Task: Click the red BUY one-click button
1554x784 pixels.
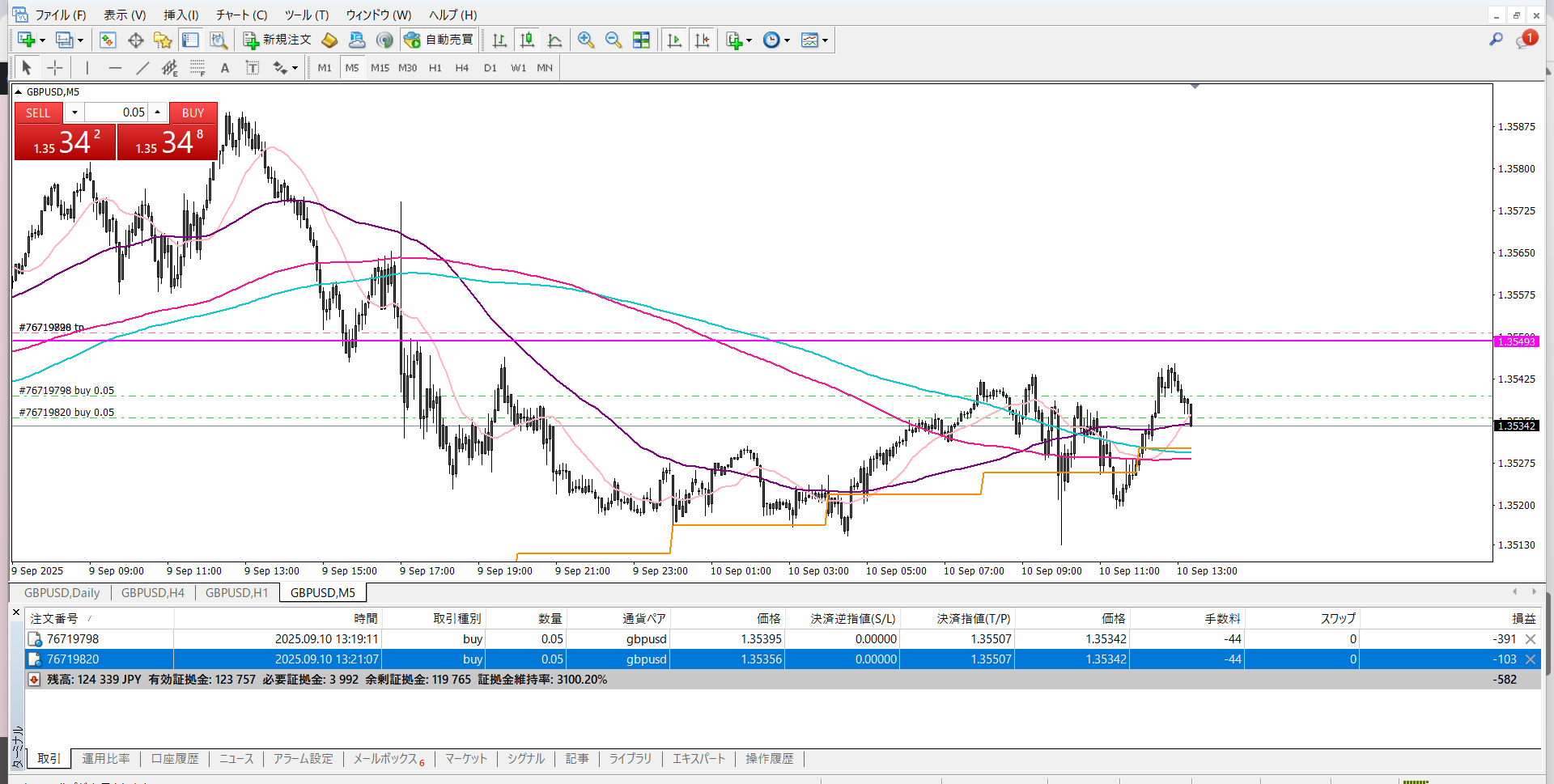Action: 193,112
